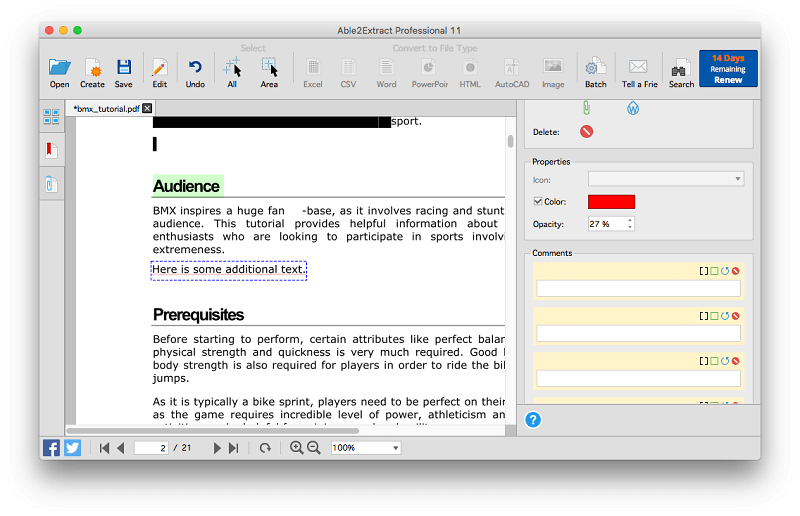Open Search with the binoculars icon
Screen dimensions: 800x516
[681, 72]
